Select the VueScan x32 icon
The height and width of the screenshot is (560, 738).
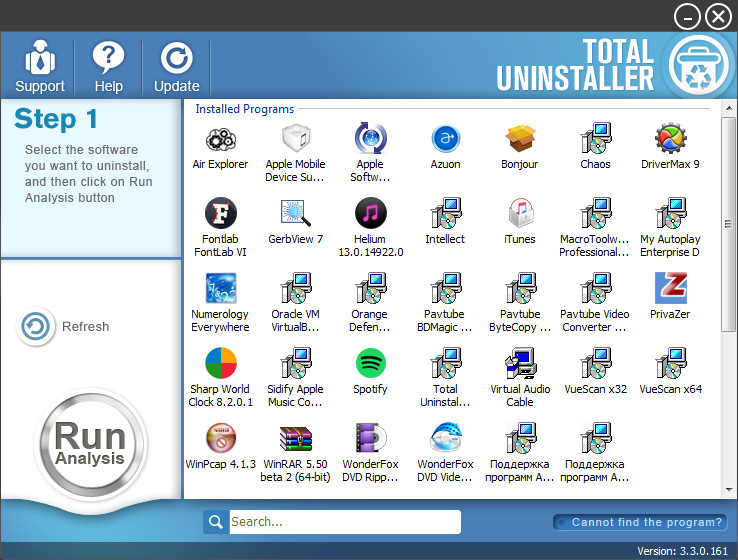pos(595,363)
